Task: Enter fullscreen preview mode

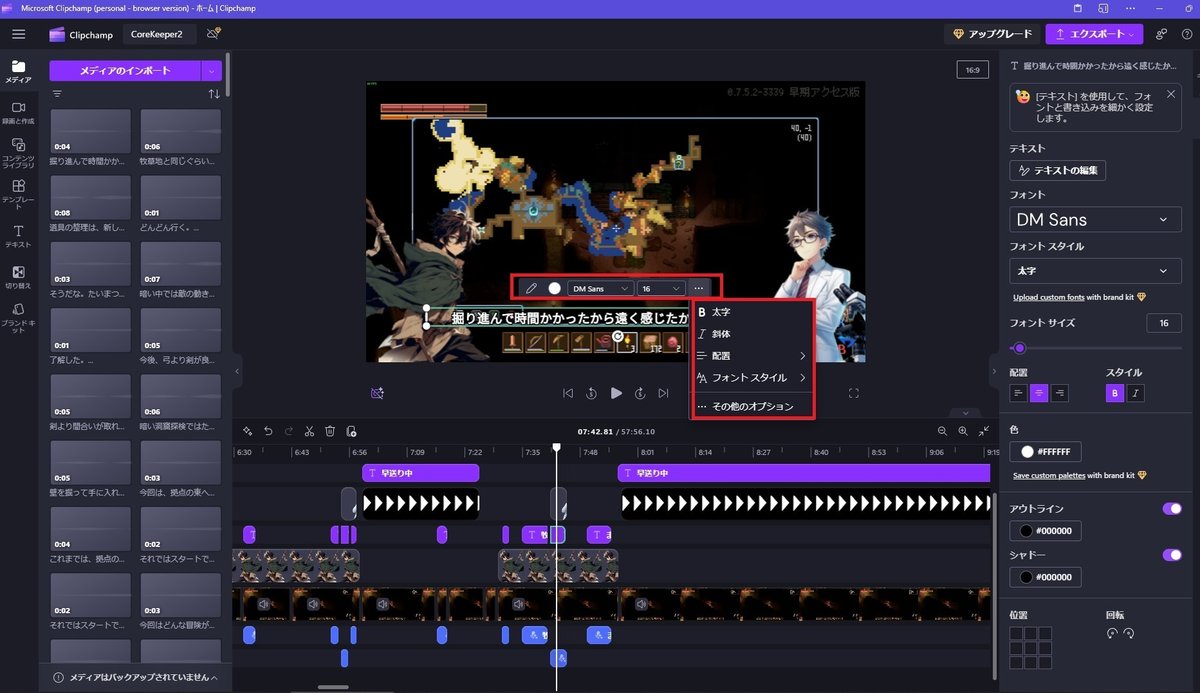Action: coord(854,394)
